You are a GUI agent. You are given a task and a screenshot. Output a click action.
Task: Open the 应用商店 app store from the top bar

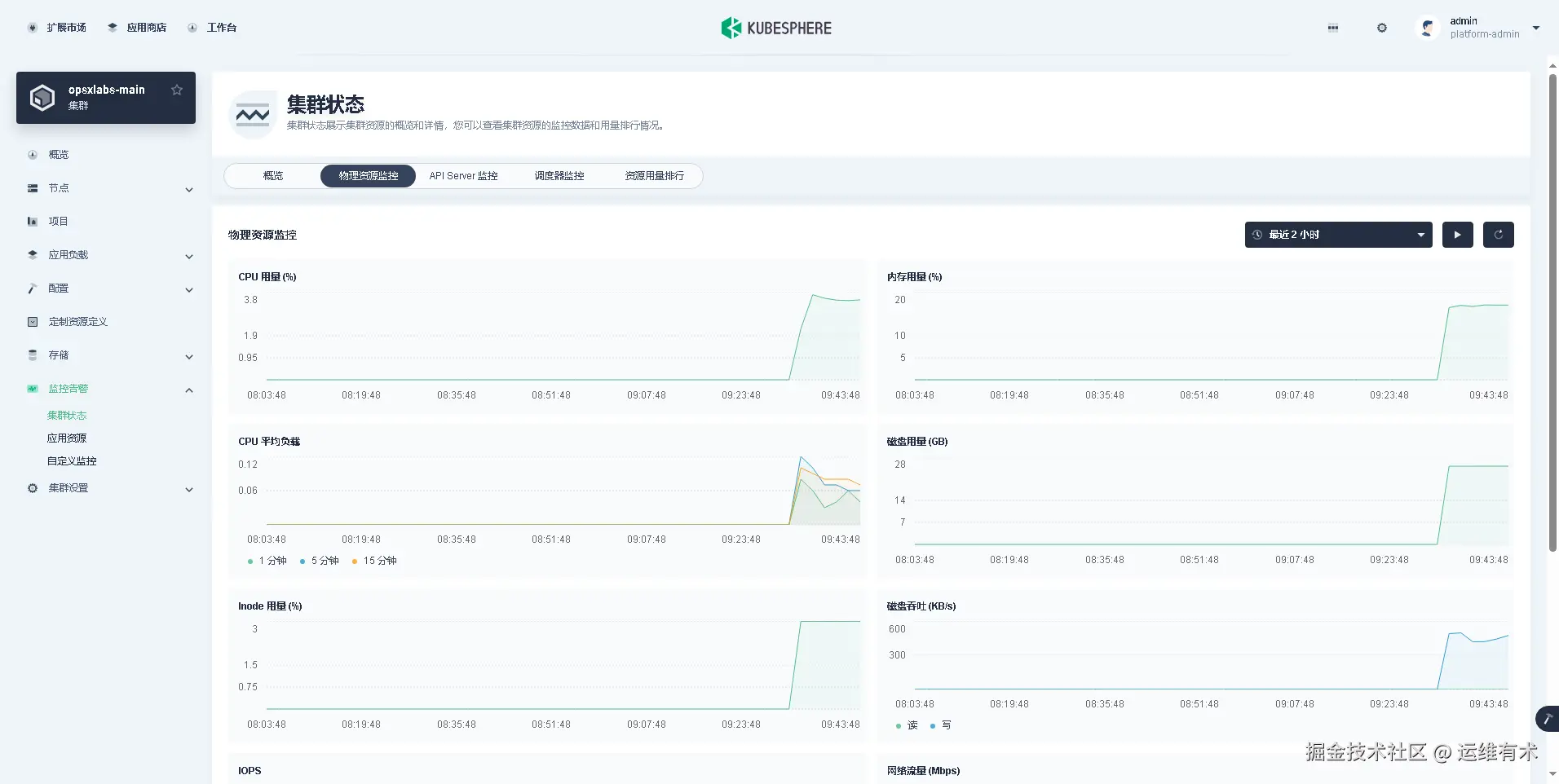137,27
